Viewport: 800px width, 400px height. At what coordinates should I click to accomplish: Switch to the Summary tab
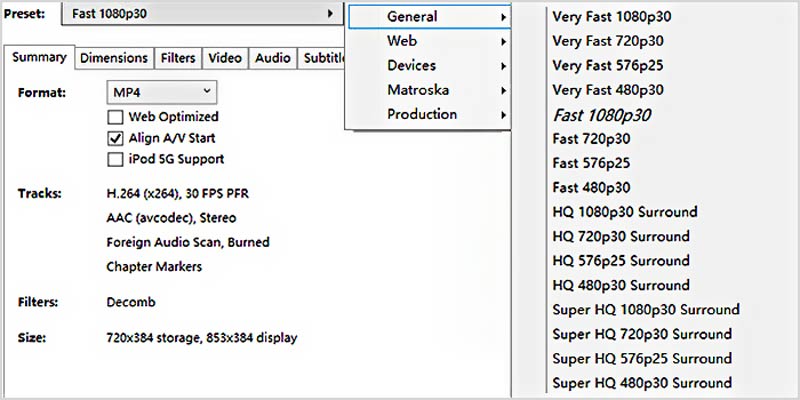pyautogui.click(x=39, y=58)
